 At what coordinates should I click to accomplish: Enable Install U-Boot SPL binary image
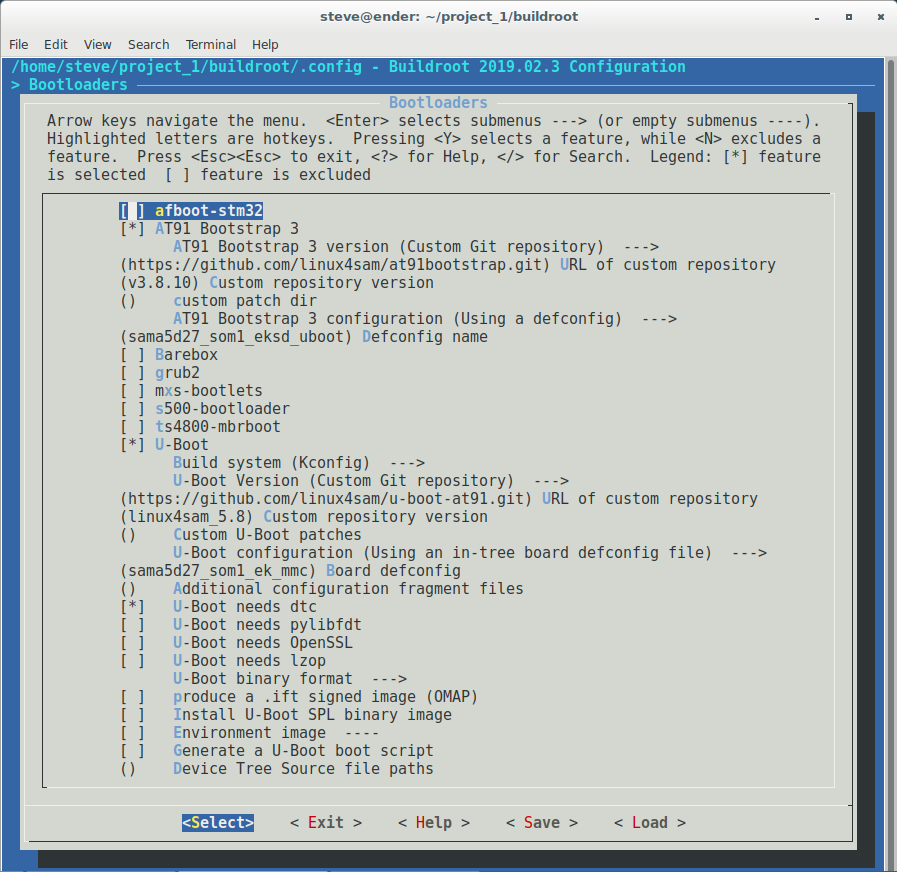tap(132, 715)
